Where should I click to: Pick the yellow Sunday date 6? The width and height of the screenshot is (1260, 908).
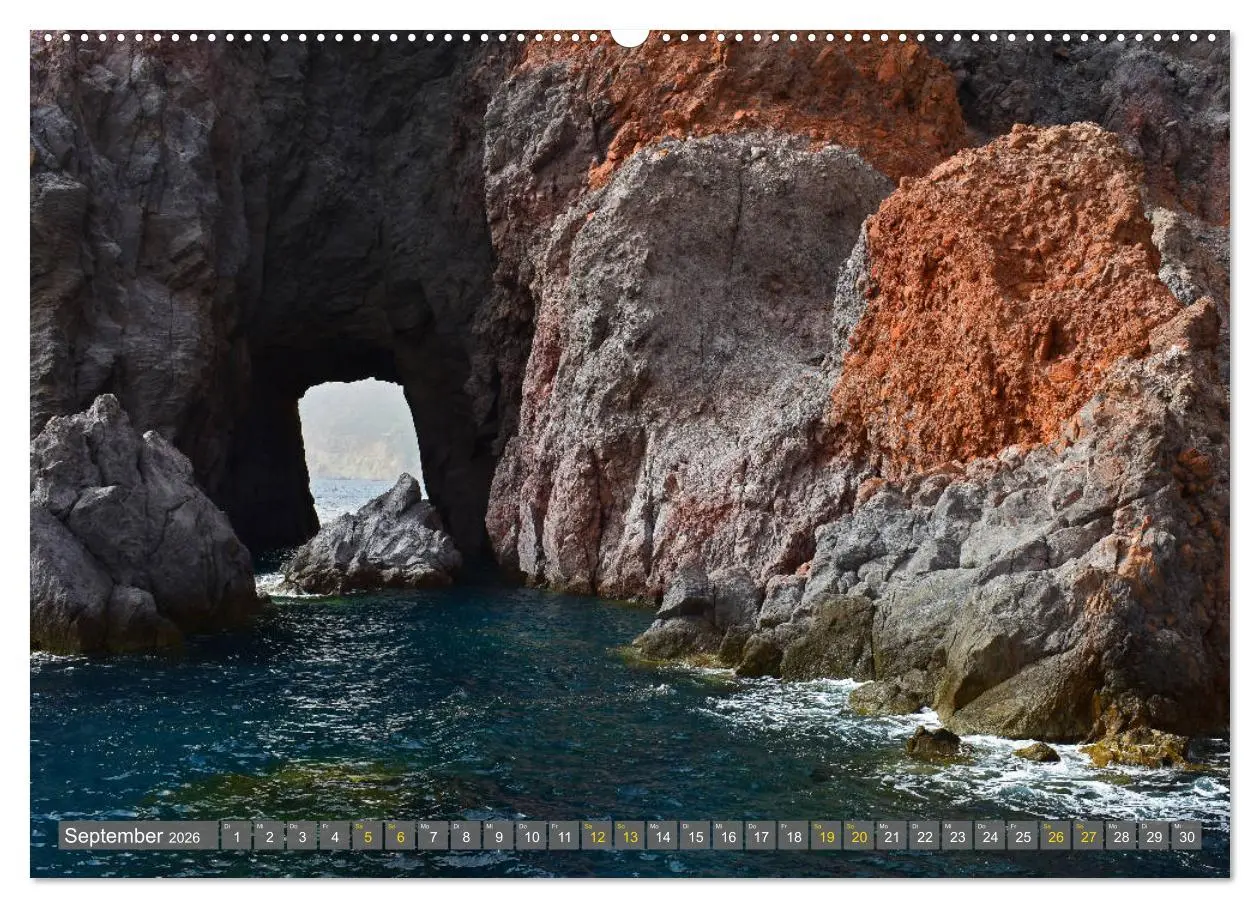[x=400, y=836]
